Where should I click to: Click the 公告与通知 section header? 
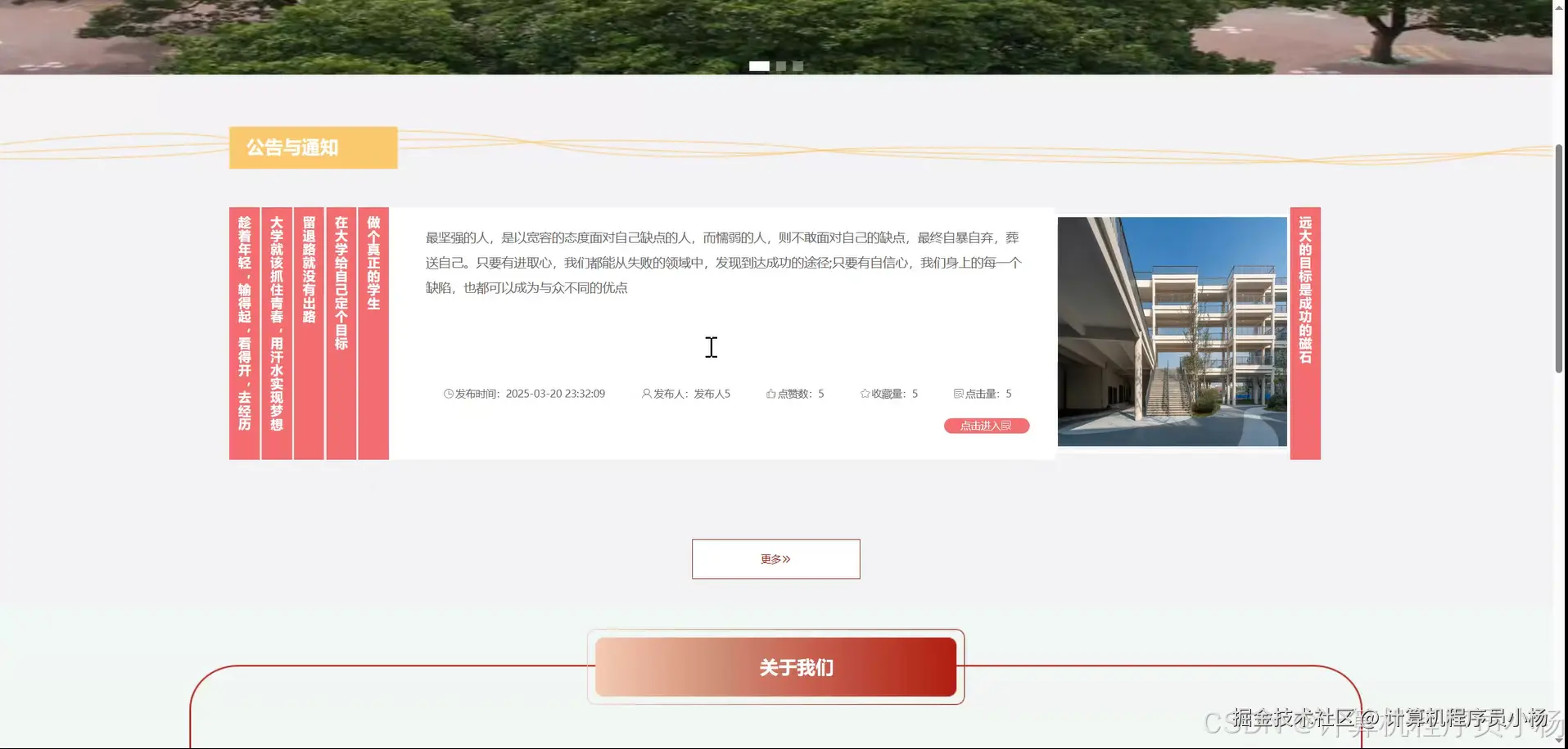point(313,147)
